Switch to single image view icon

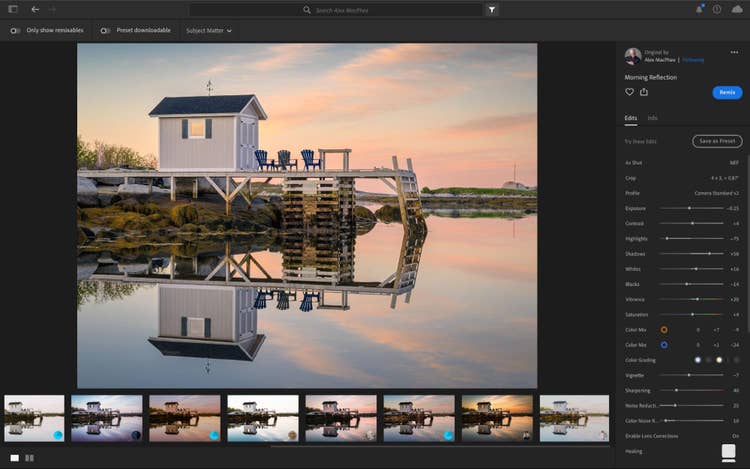pyautogui.click(x=15, y=458)
